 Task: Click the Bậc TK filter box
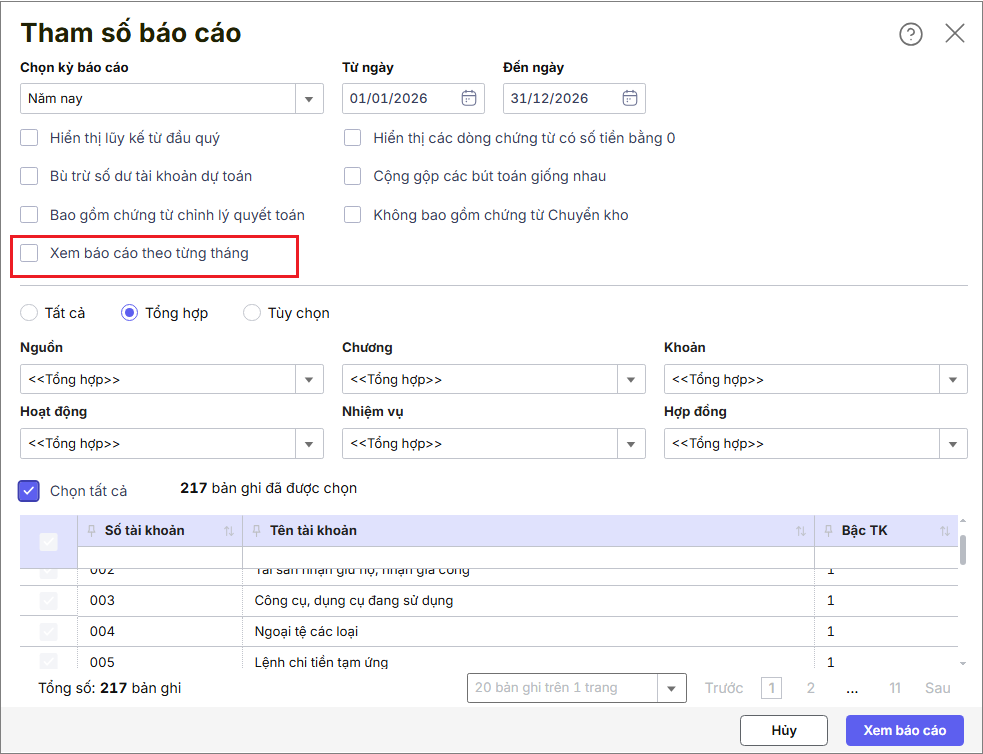[886, 557]
